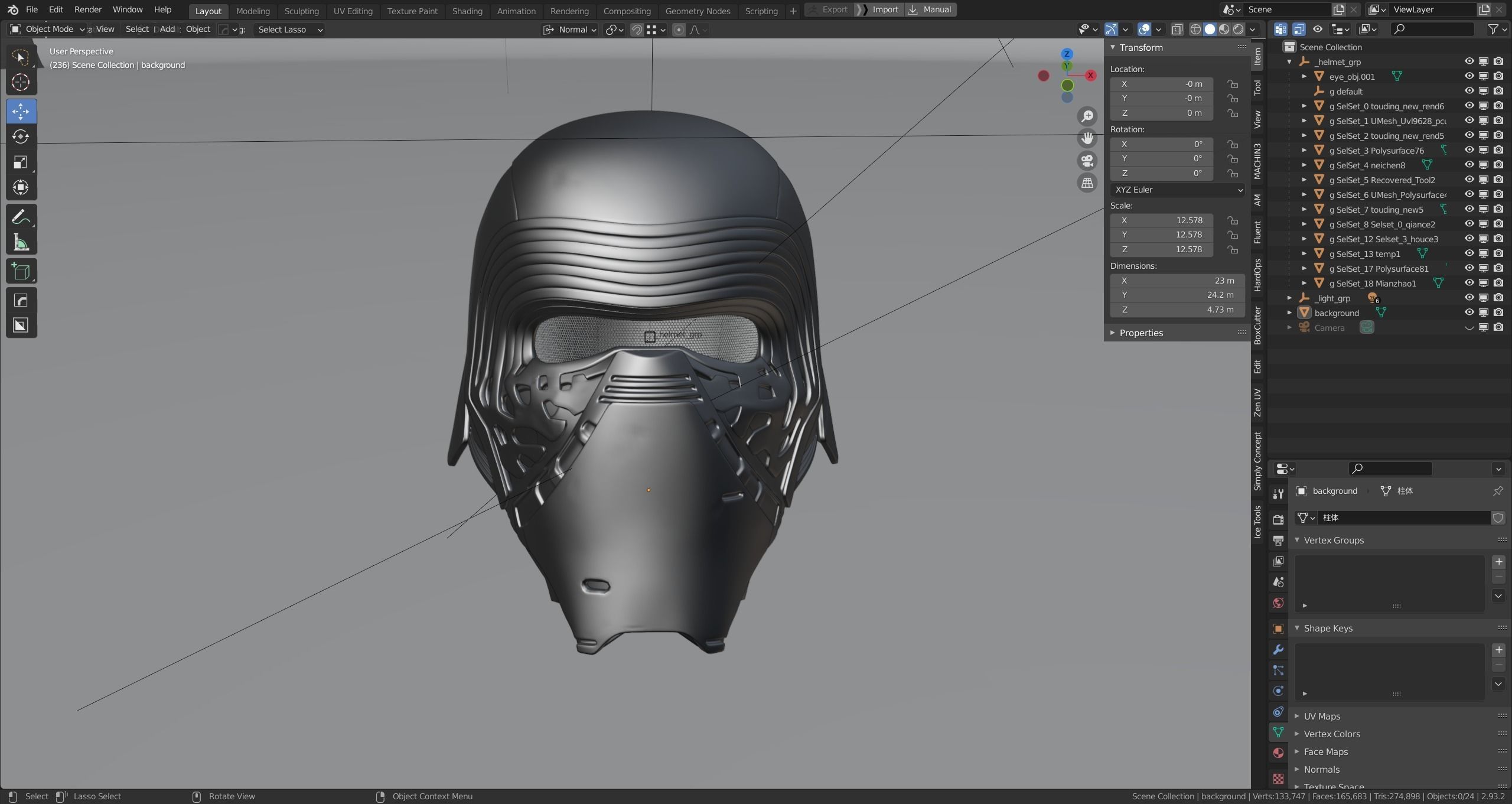Toggle camera view icon in viewport
Viewport: 1512px width, 804px height.
[x=1087, y=161]
